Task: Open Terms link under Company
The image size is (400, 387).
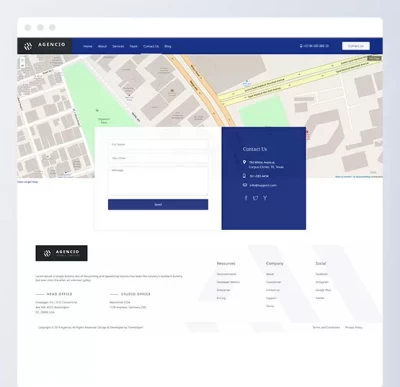Action: [x=270, y=306]
